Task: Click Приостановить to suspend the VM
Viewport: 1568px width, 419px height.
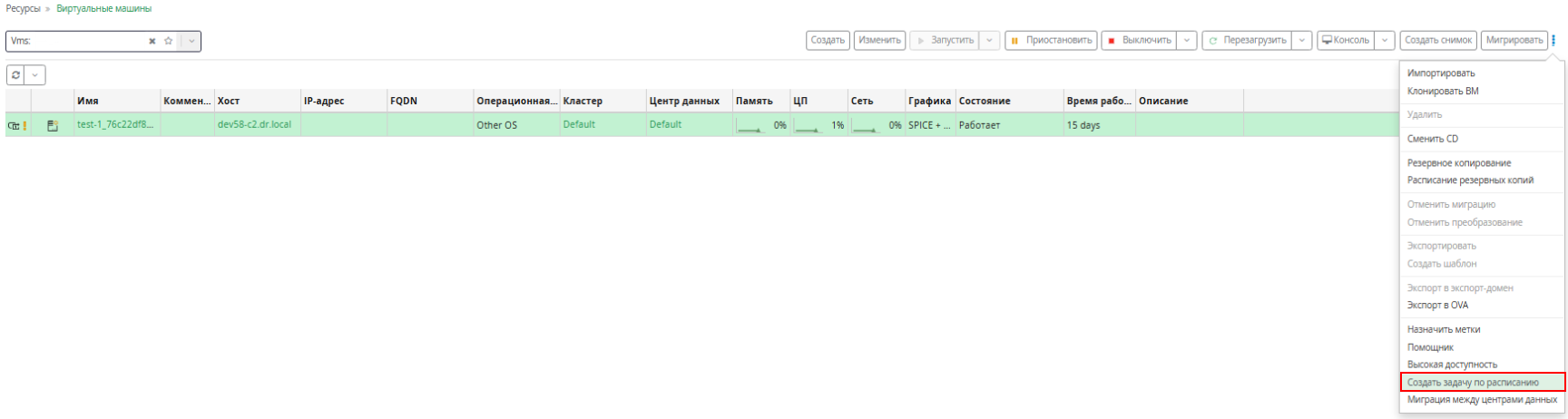Action: click(1051, 40)
